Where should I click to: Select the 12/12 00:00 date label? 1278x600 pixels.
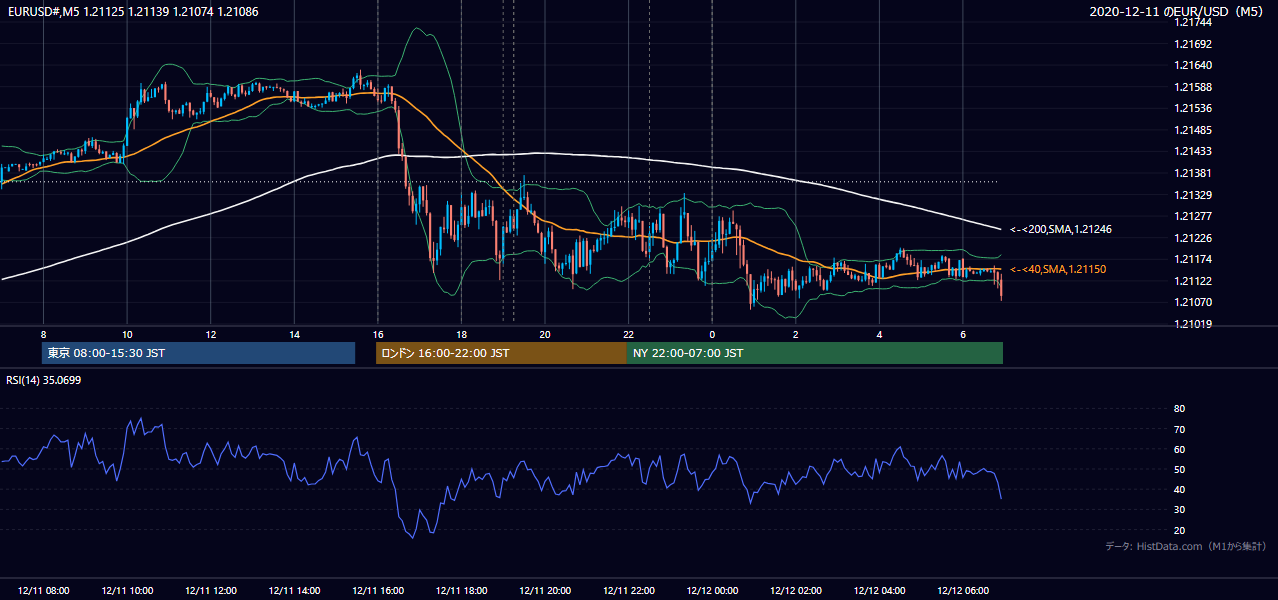pos(712,591)
